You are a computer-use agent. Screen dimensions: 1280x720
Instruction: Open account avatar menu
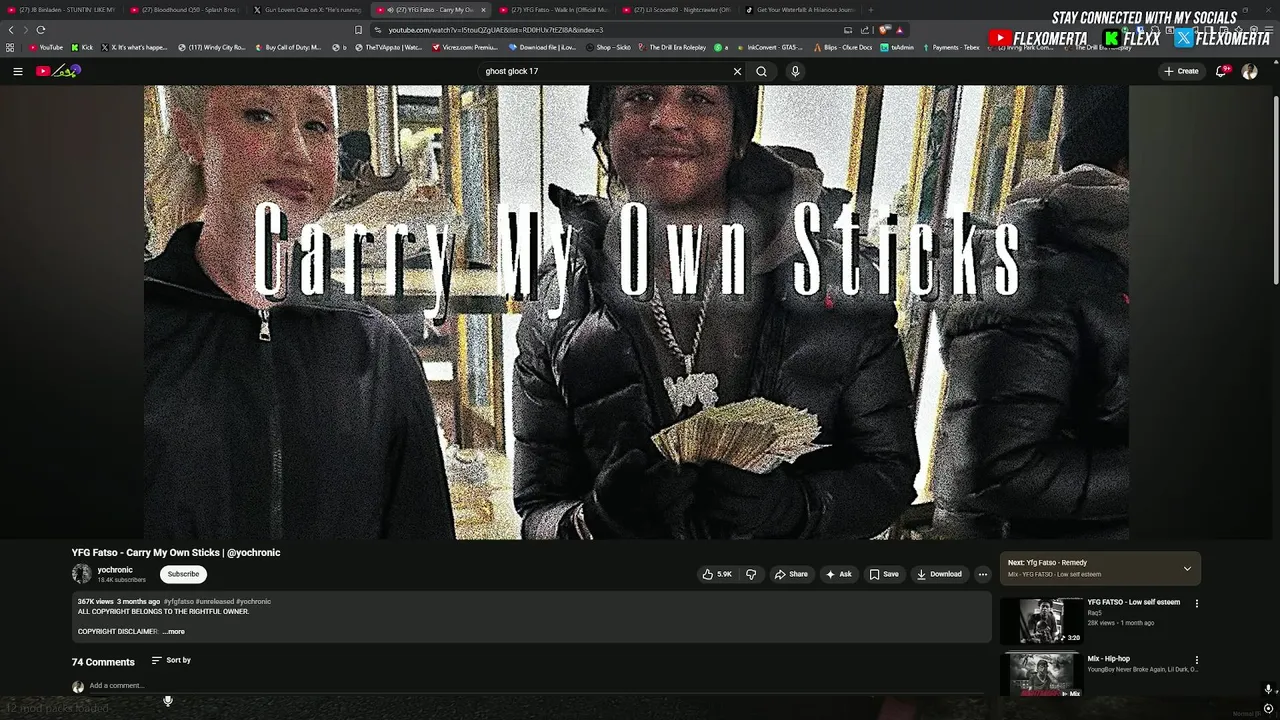point(1249,71)
